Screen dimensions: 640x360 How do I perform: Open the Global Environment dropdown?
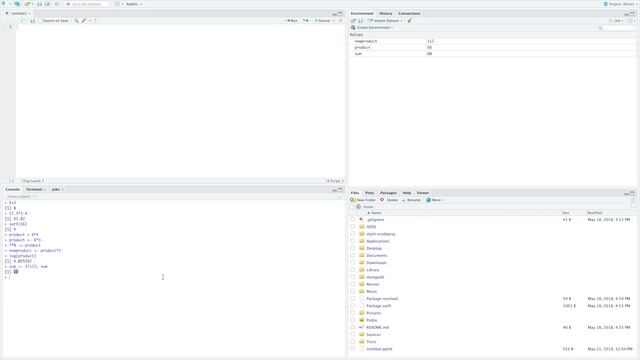(372, 27)
